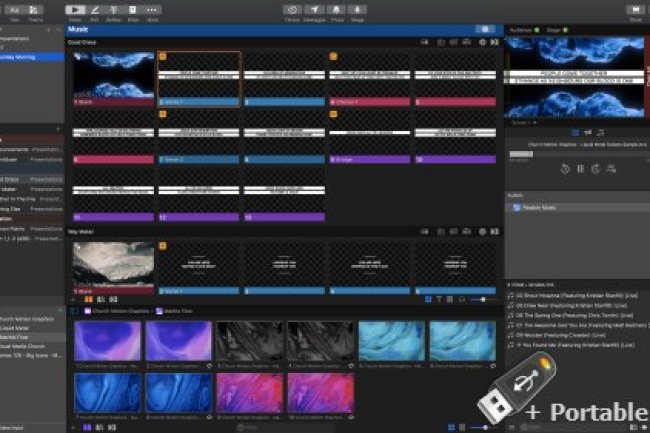The image size is (650, 433).
Task: Select the first purple marble media thumbnail
Action: coord(107,341)
